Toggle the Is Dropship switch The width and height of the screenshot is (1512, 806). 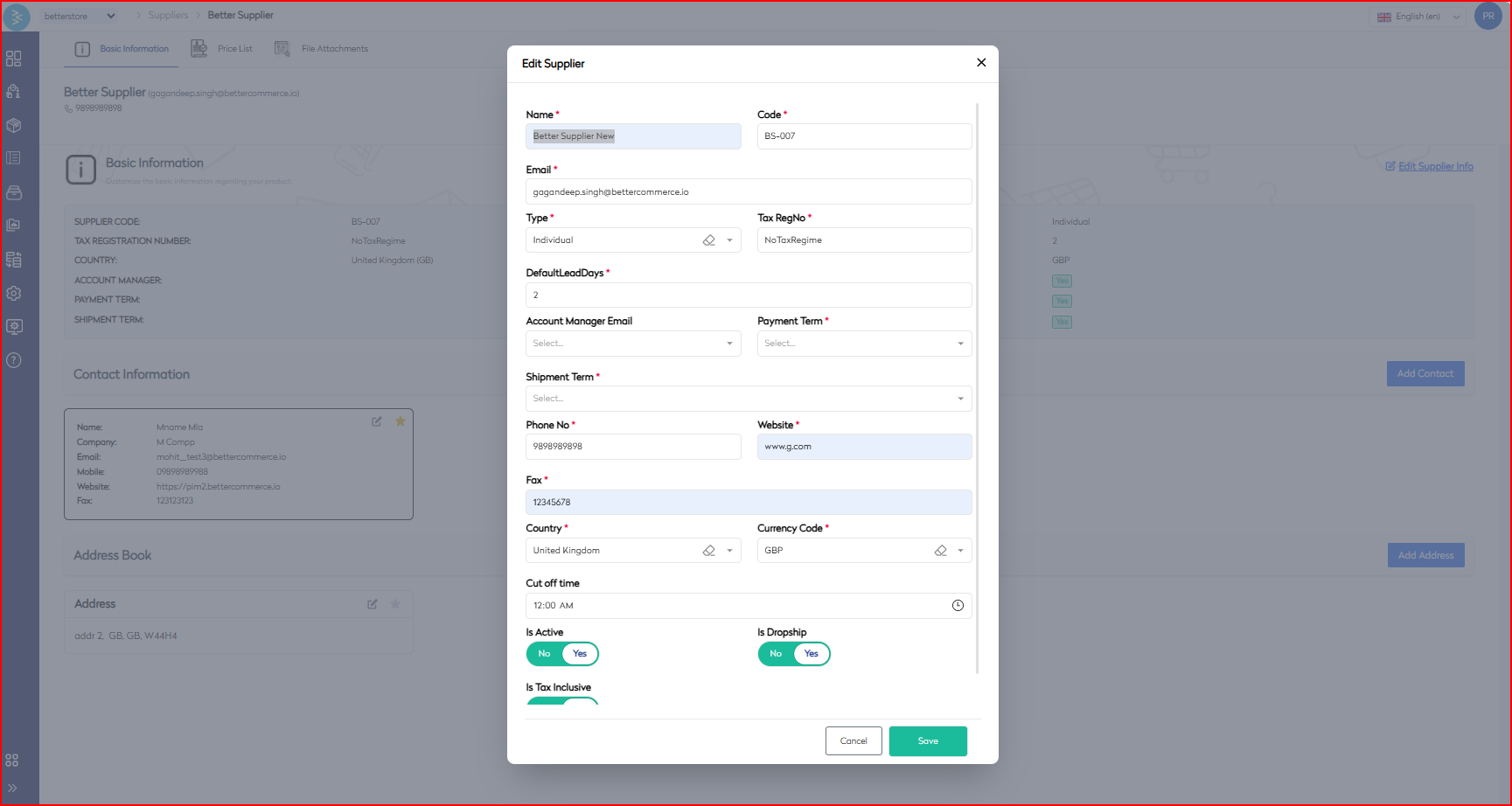(x=793, y=654)
